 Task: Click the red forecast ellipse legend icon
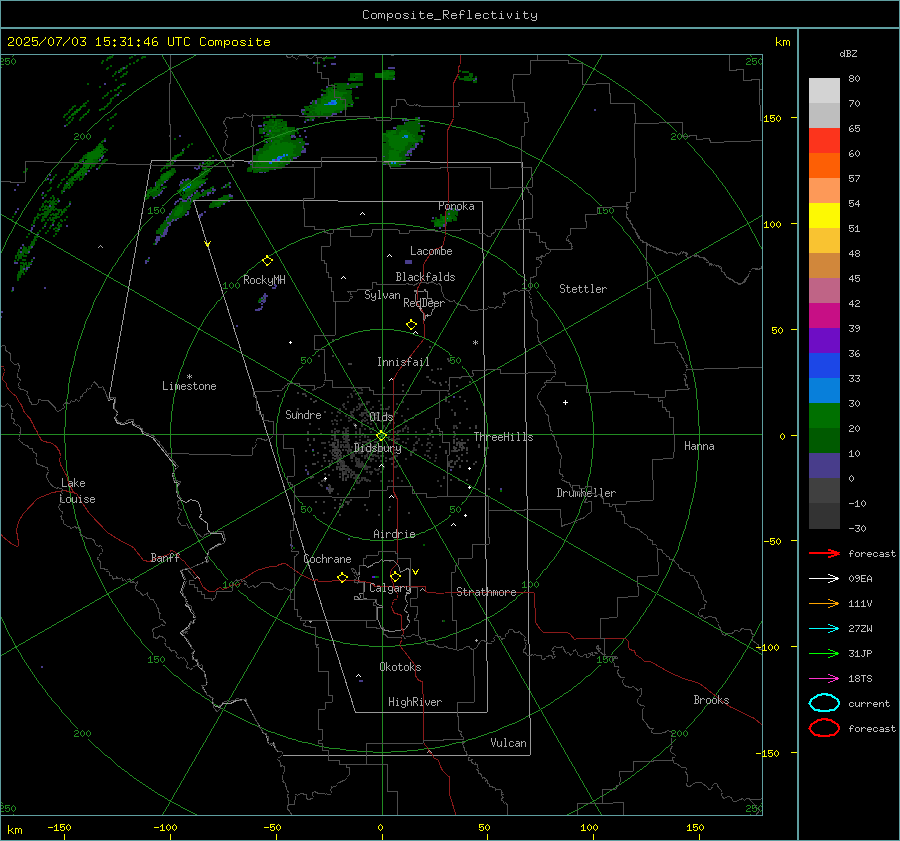click(x=824, y=728)
